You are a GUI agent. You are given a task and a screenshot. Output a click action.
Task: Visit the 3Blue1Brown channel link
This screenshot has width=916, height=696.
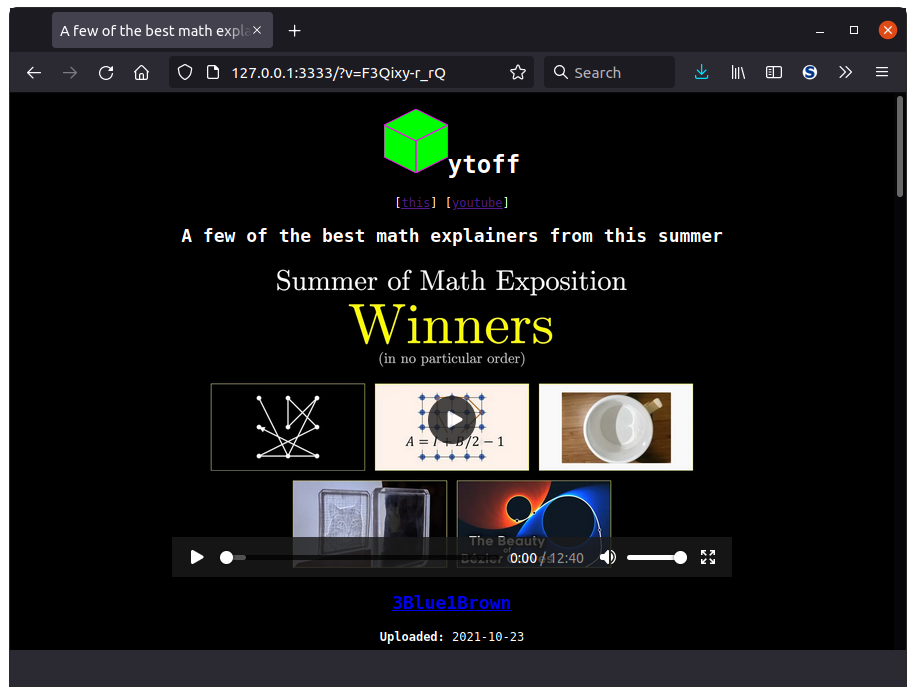(452, 602)
